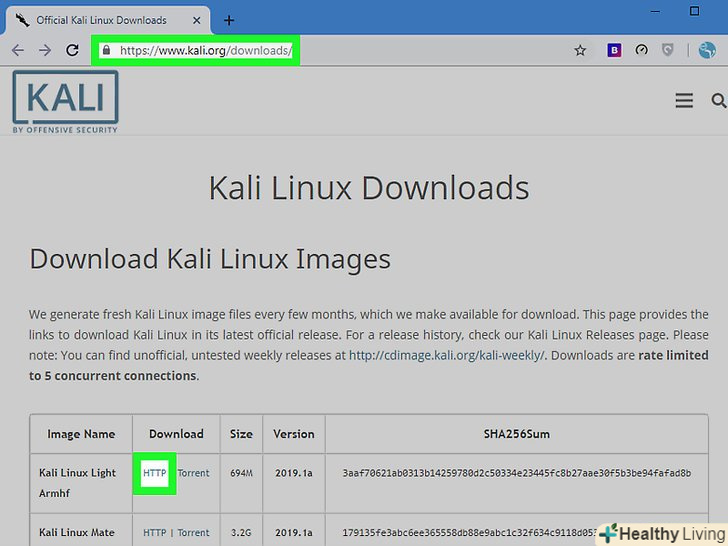Select the Image Name column header
728x546 pixels.
point(81,434)
